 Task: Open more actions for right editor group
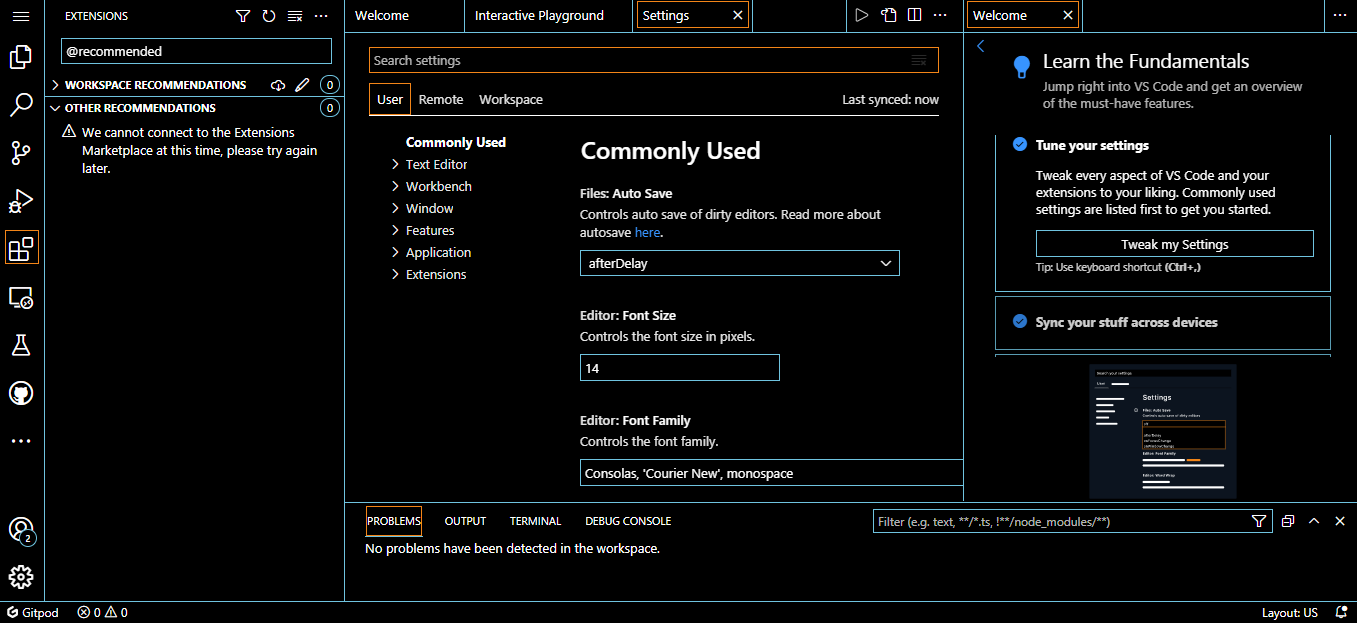[x=1340, y=15]
